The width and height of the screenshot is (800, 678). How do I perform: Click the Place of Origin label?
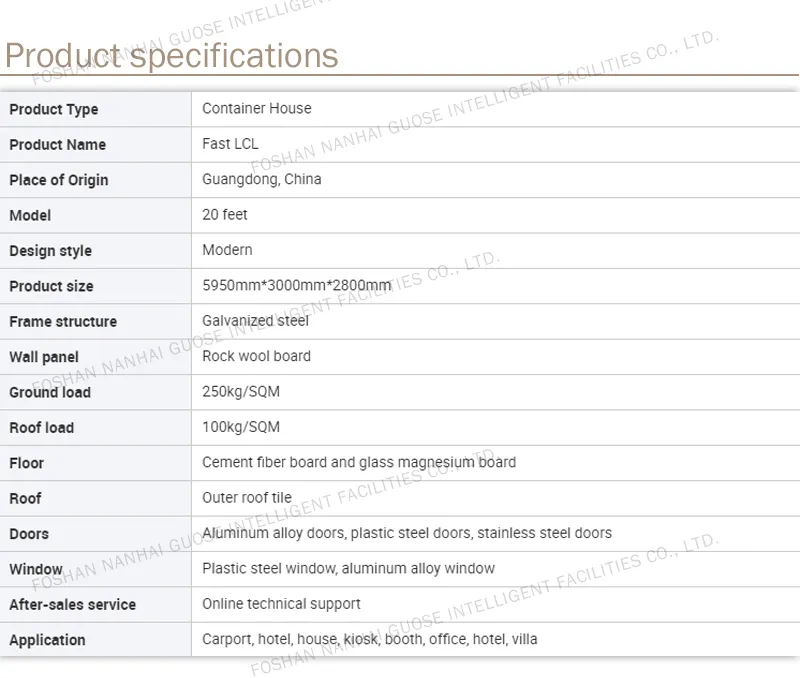pyautogui.click(x=59, y=180)
